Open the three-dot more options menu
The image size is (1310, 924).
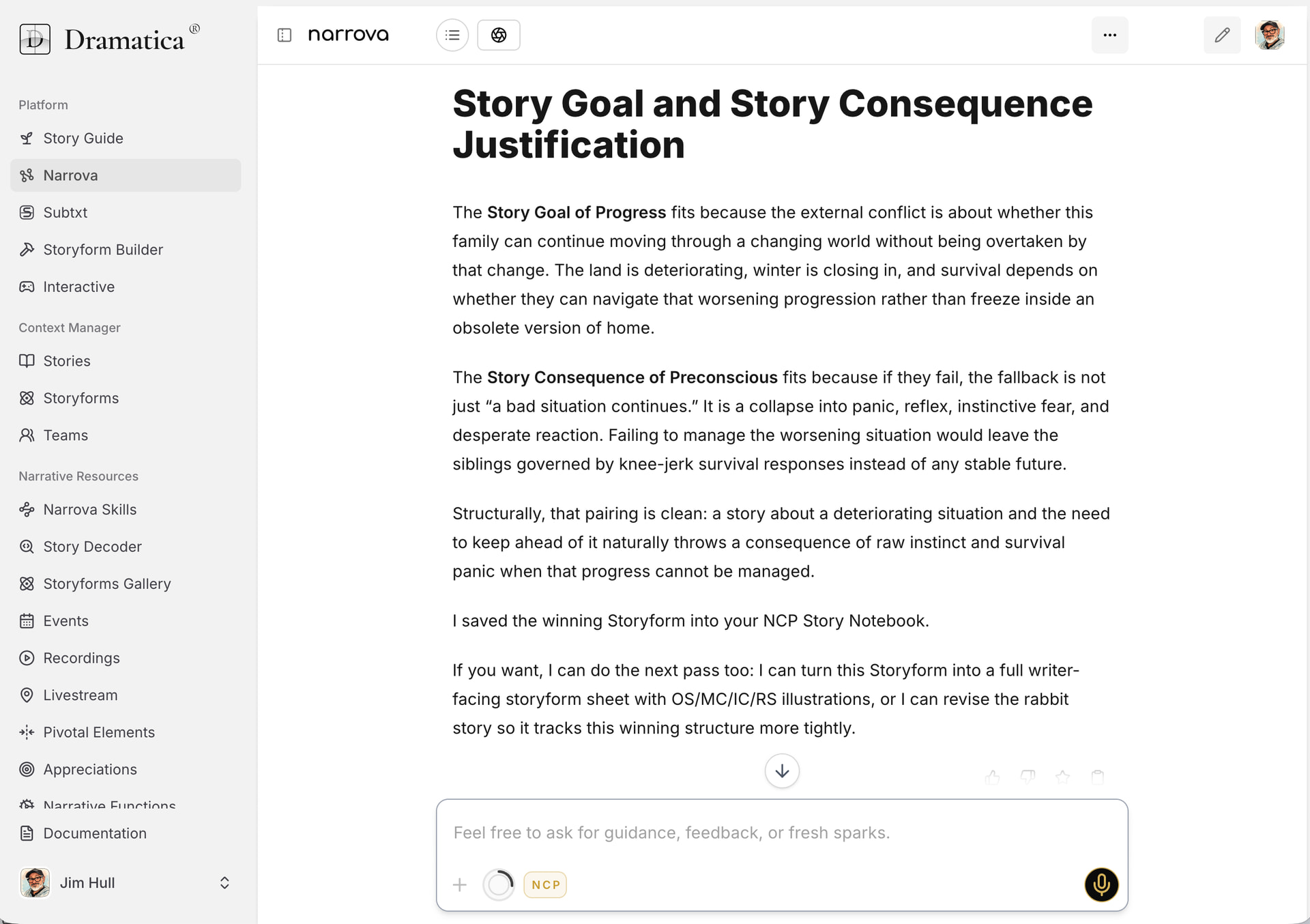(x=1109, y=35)
